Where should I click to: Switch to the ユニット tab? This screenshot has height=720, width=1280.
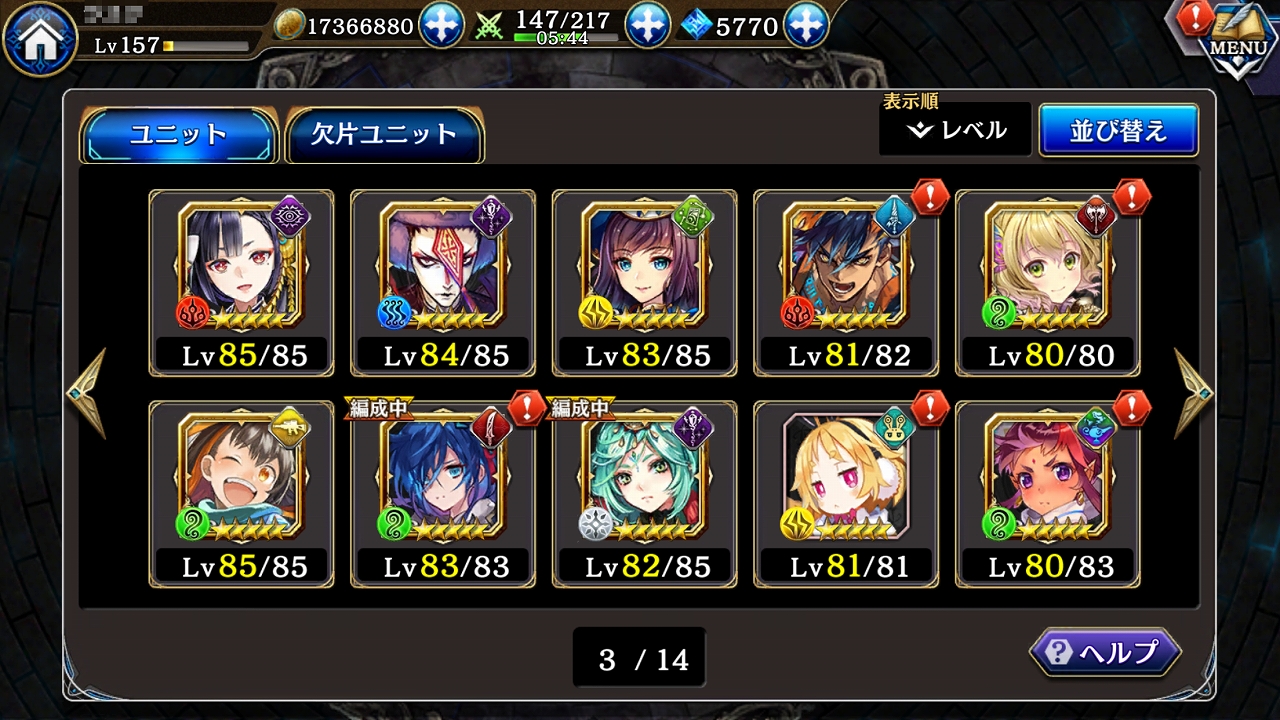click(x=178, y=135)
